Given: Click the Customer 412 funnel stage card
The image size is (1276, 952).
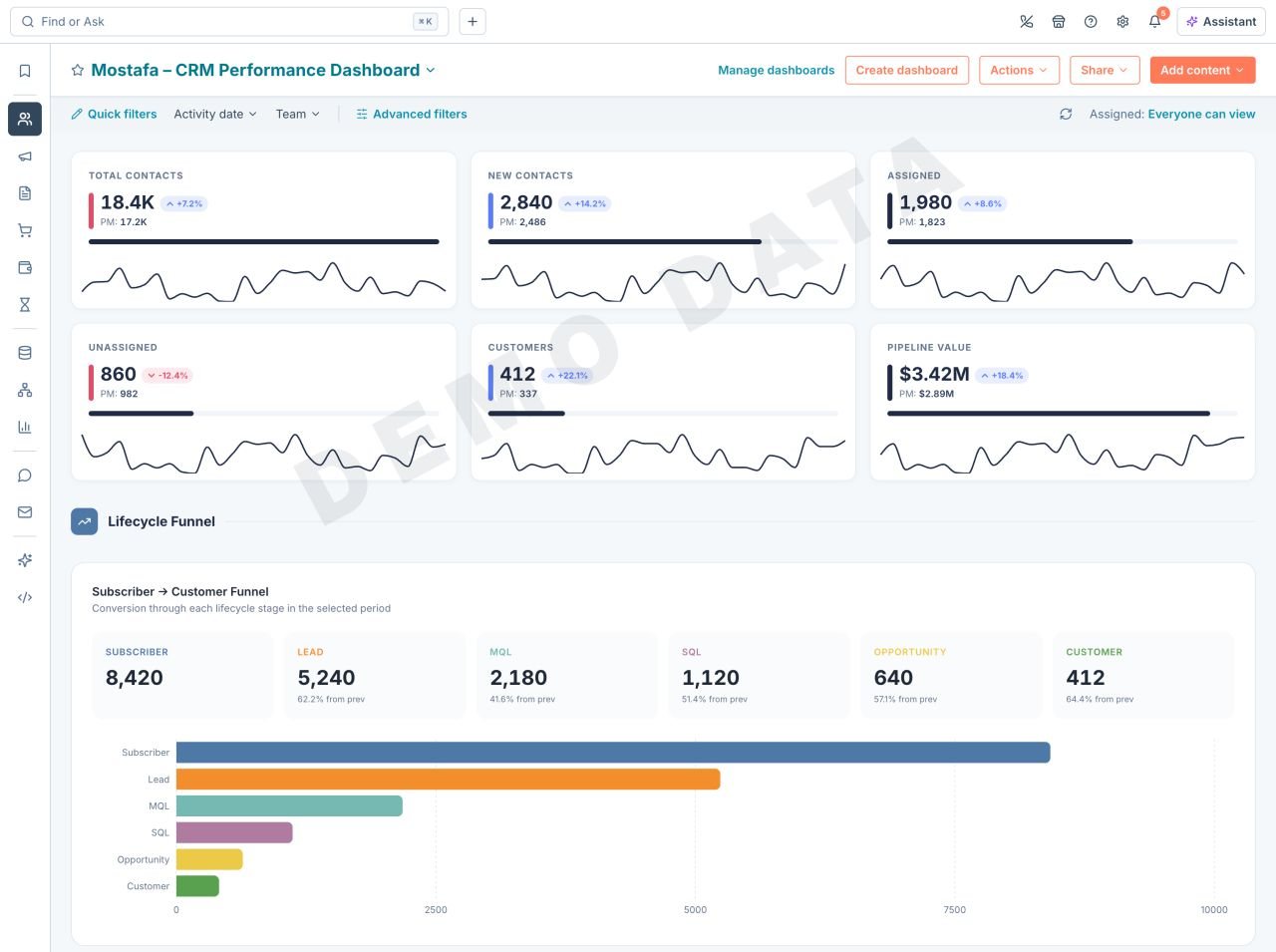Looking at the screenshot, I should coord(1143,675).
